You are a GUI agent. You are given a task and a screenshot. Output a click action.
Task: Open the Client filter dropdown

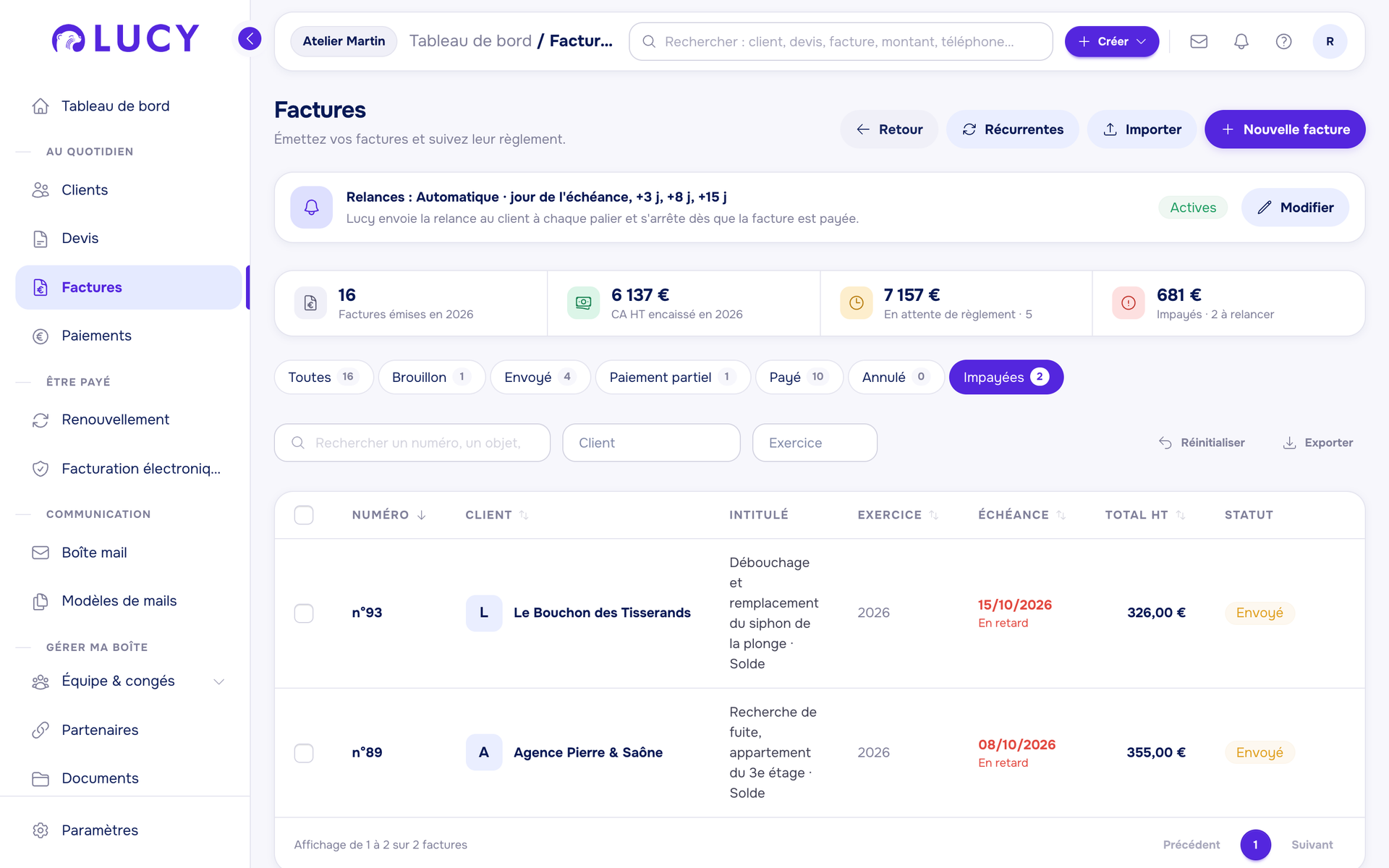pos(651,443)
